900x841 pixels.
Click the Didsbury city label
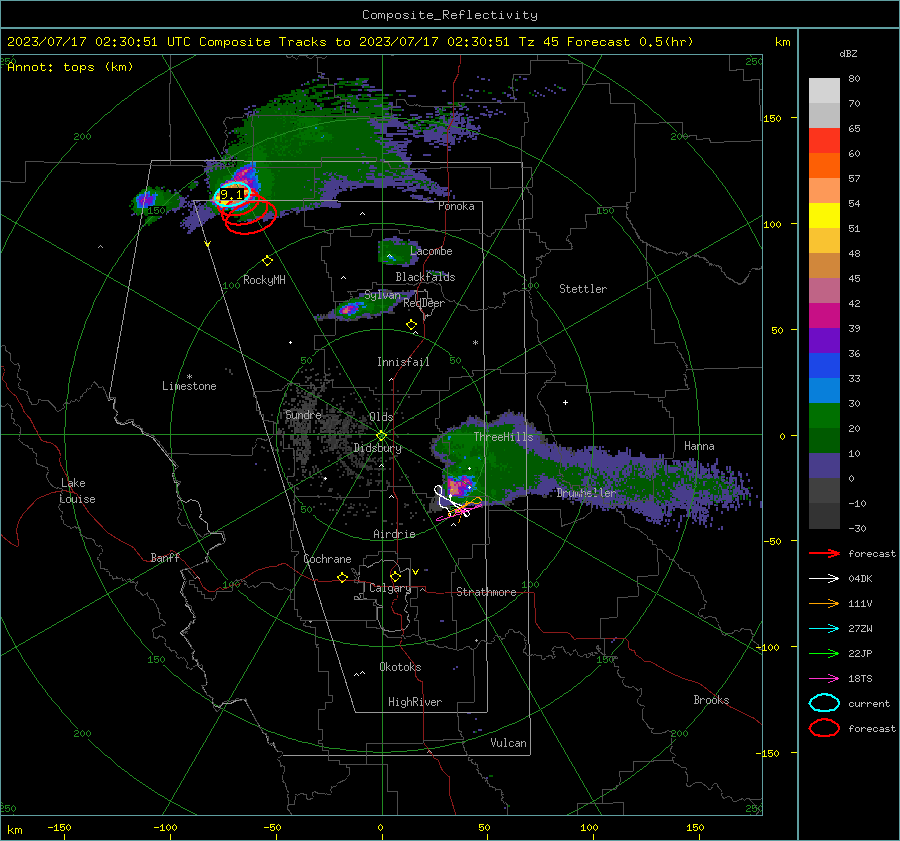click(x=377, y=448)
